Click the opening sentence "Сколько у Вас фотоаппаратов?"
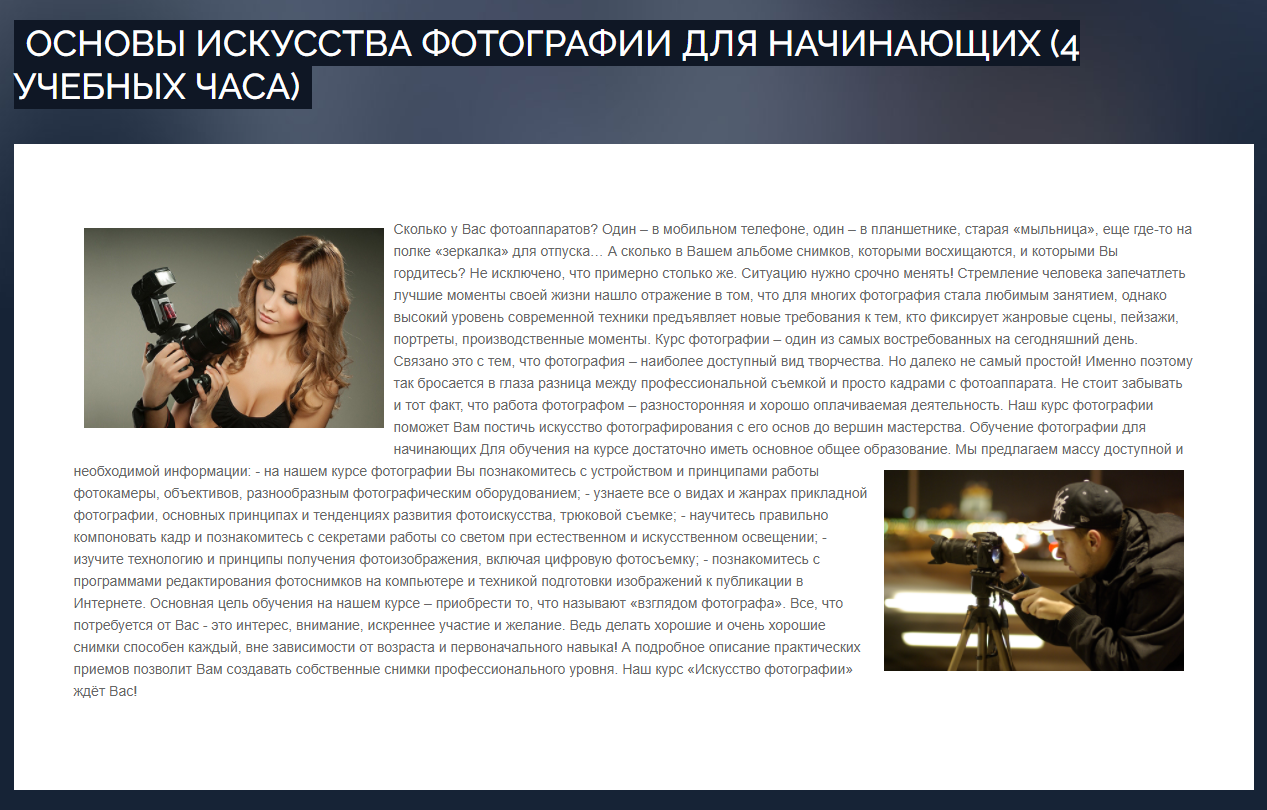1267x810 pixels. coord(495,229)
